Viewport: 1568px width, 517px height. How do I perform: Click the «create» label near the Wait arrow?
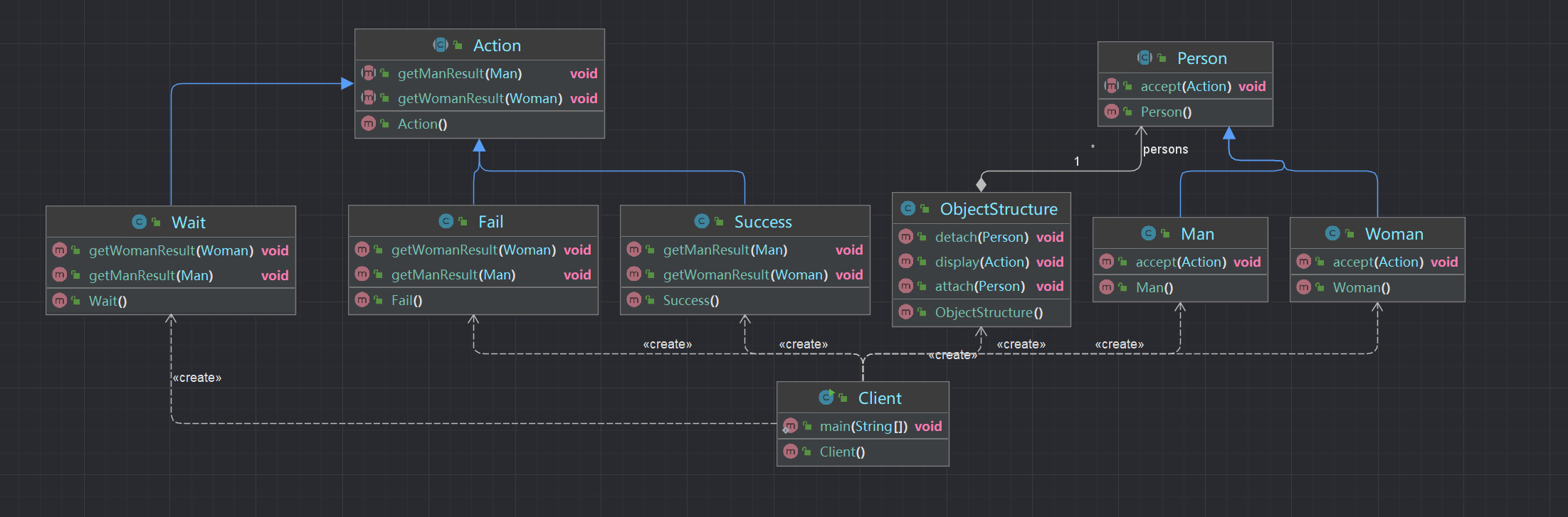pyautogui.click(x=197, y=378)
